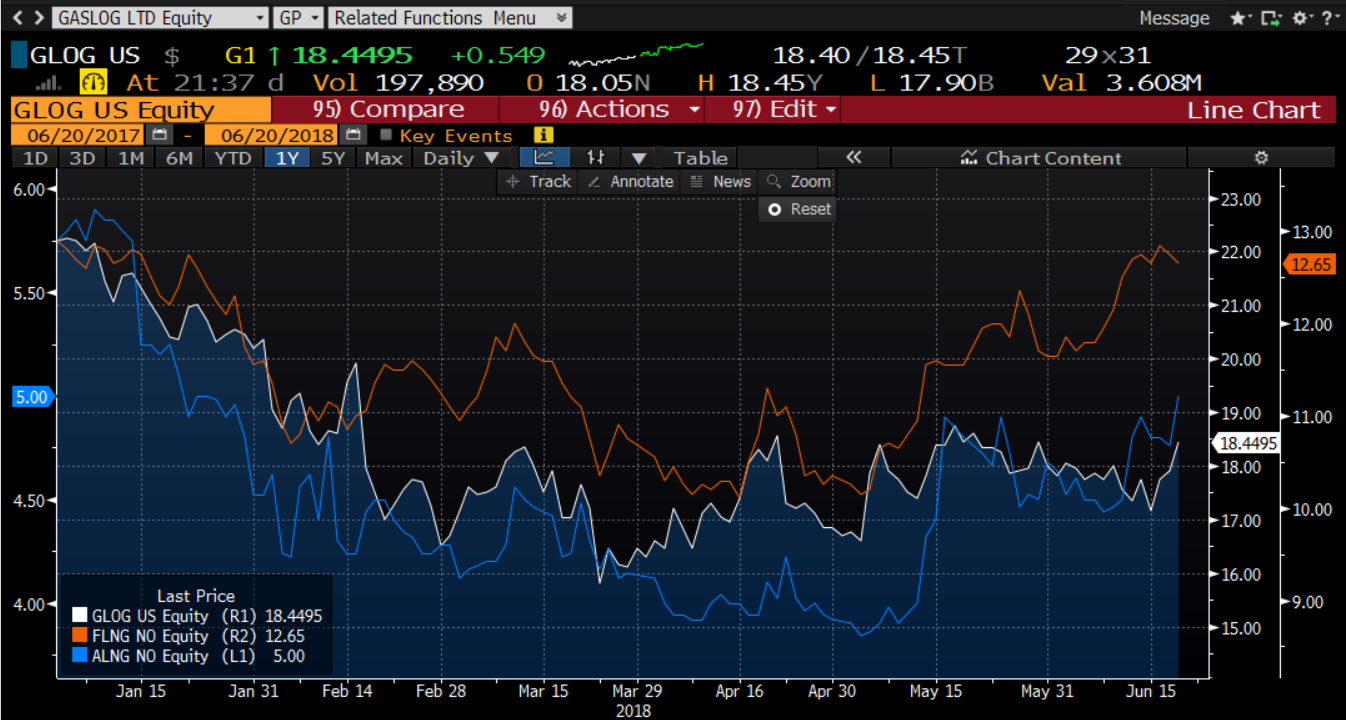Click the blue ALNG NO Equity legend swatch

coord(79,656)
